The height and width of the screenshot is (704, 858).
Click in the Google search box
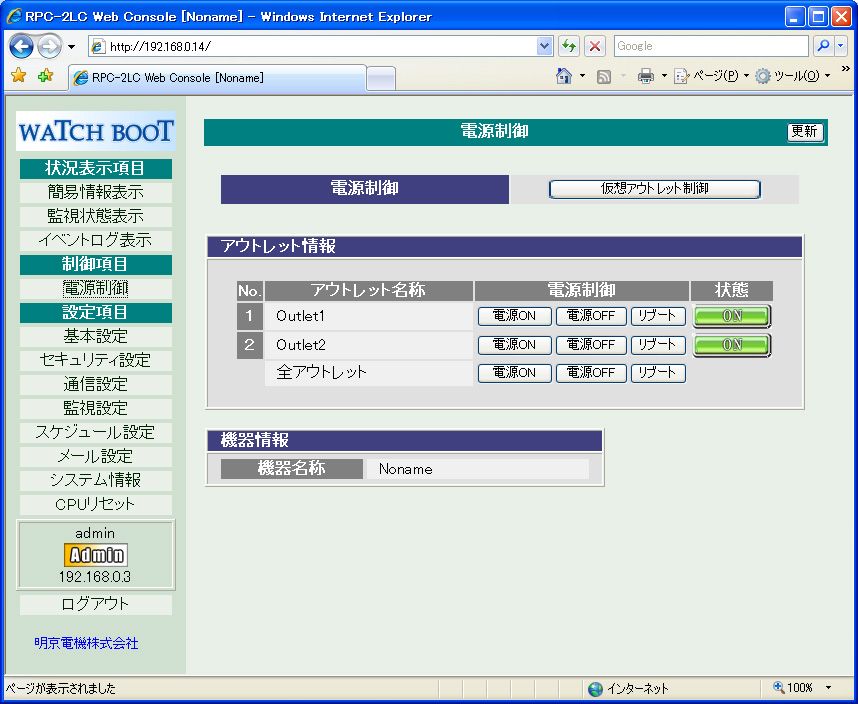tap(708, 46)
